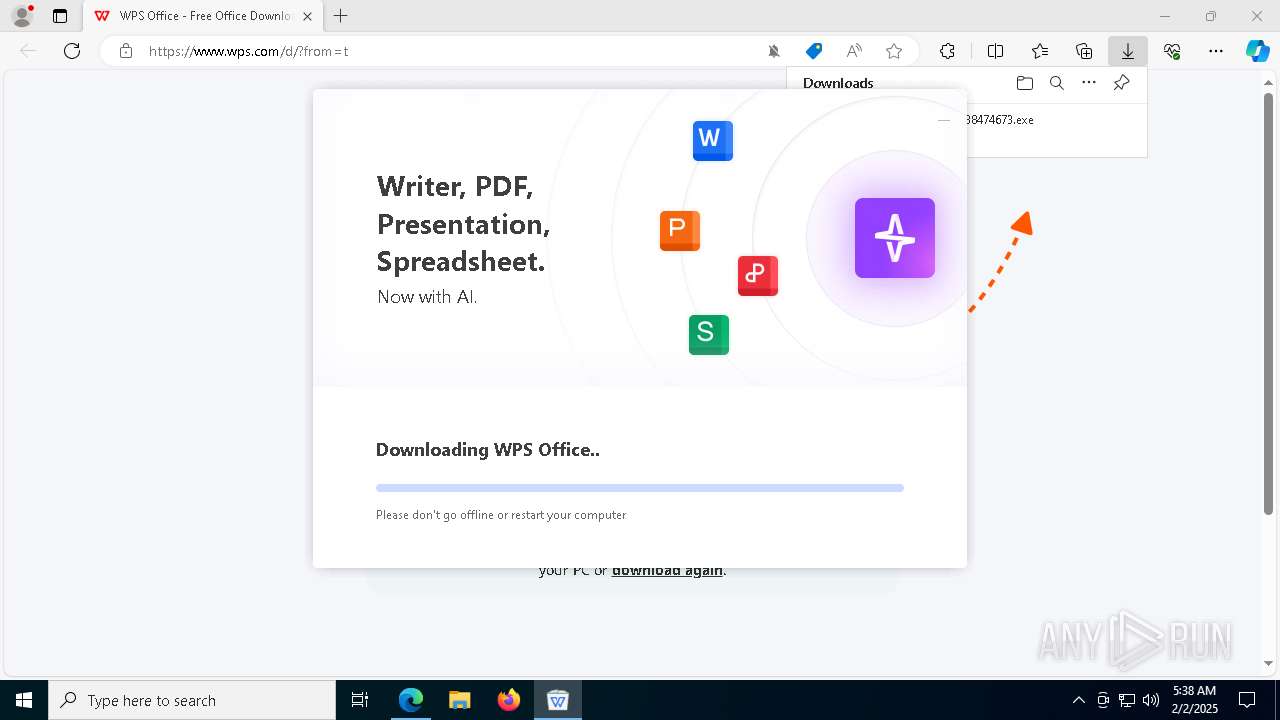Open More options in Downloads panel
Viewport: 1280px width, 720px height.
click(1089, 83)
